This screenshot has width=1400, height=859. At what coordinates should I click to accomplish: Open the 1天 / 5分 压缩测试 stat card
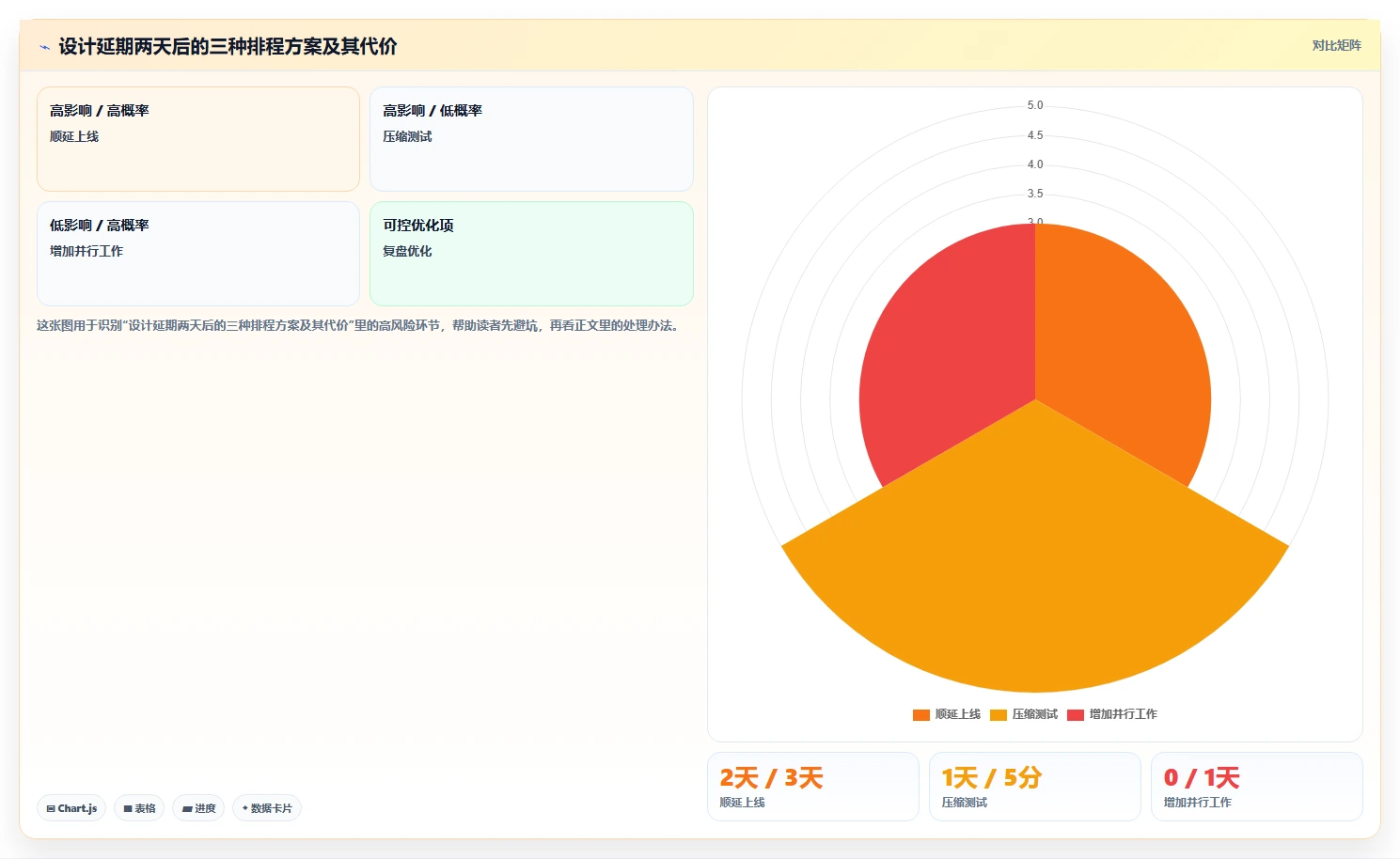point(1035,787)
